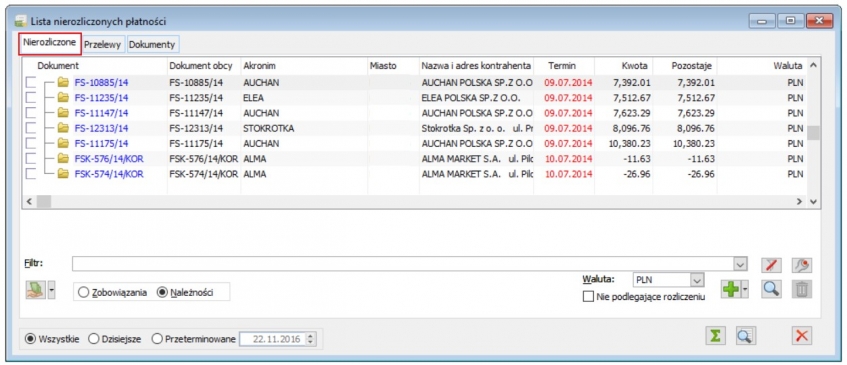The height and width of the screenshot is (365, 847).
Task: Check the box for FS-12313/14
Action: 31,128
